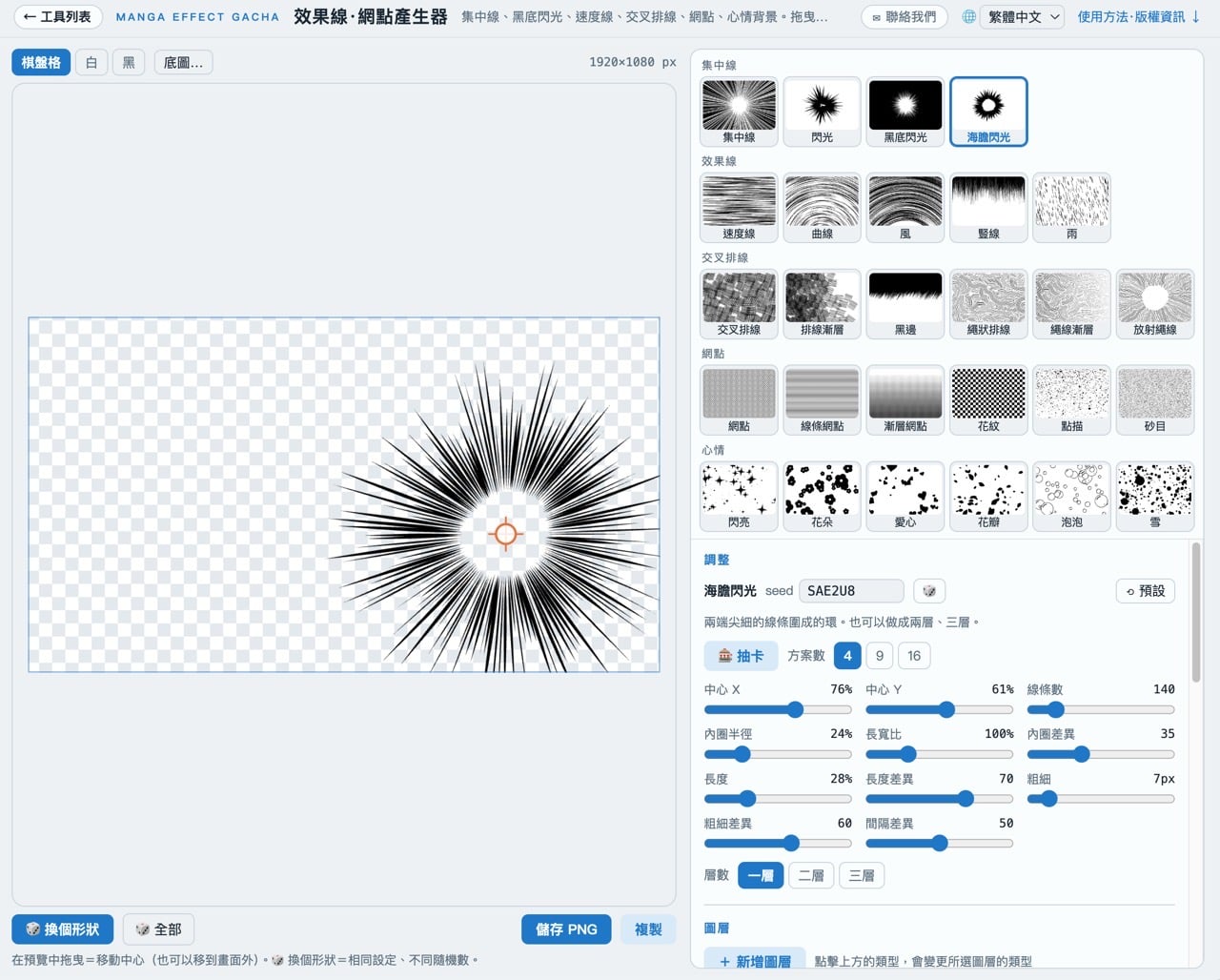Pick the 花朵 flower mood effect
This screenshot has width=1220, height=980.
822,497
